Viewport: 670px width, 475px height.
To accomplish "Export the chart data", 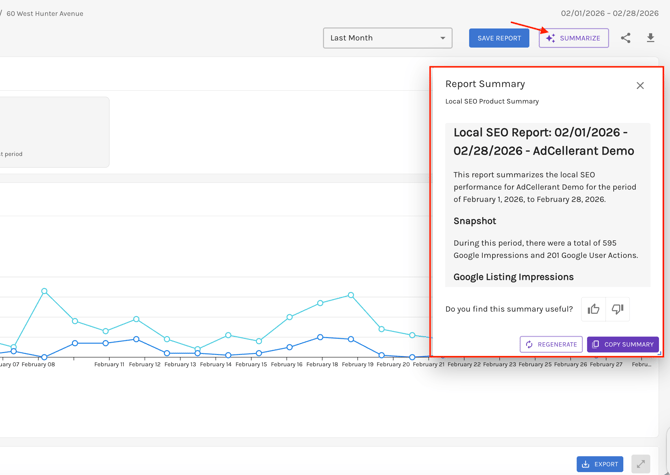I will [x=600, y=464].
